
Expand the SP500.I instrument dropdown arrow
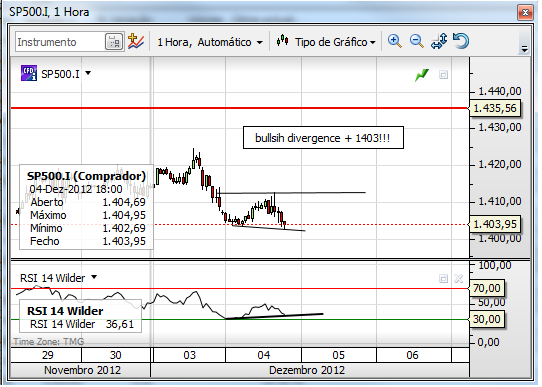coord(88,73)
